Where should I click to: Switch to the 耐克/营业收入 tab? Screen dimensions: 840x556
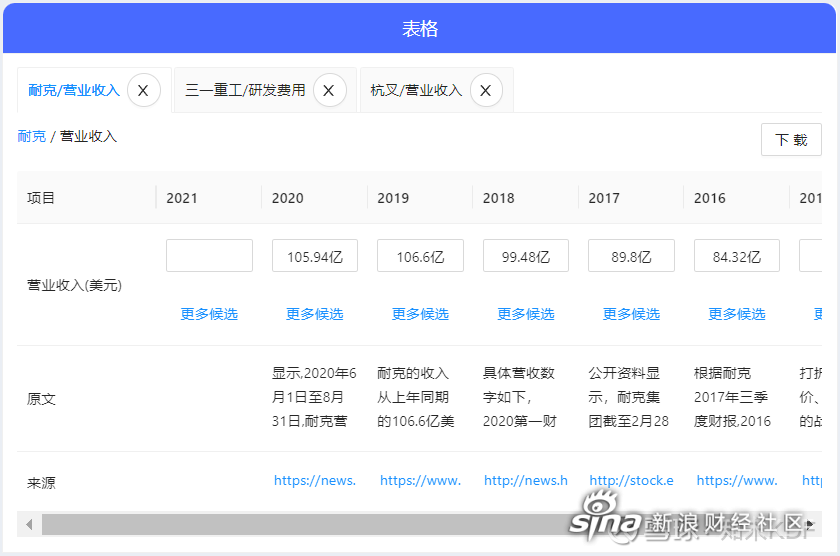(x=74, y=90)
